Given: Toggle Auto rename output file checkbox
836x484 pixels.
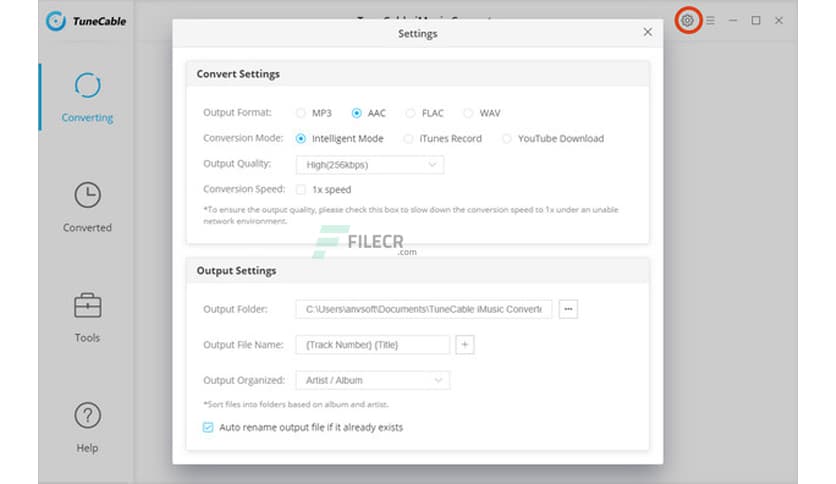Looking at the screenshot, I should pos(208,427).
